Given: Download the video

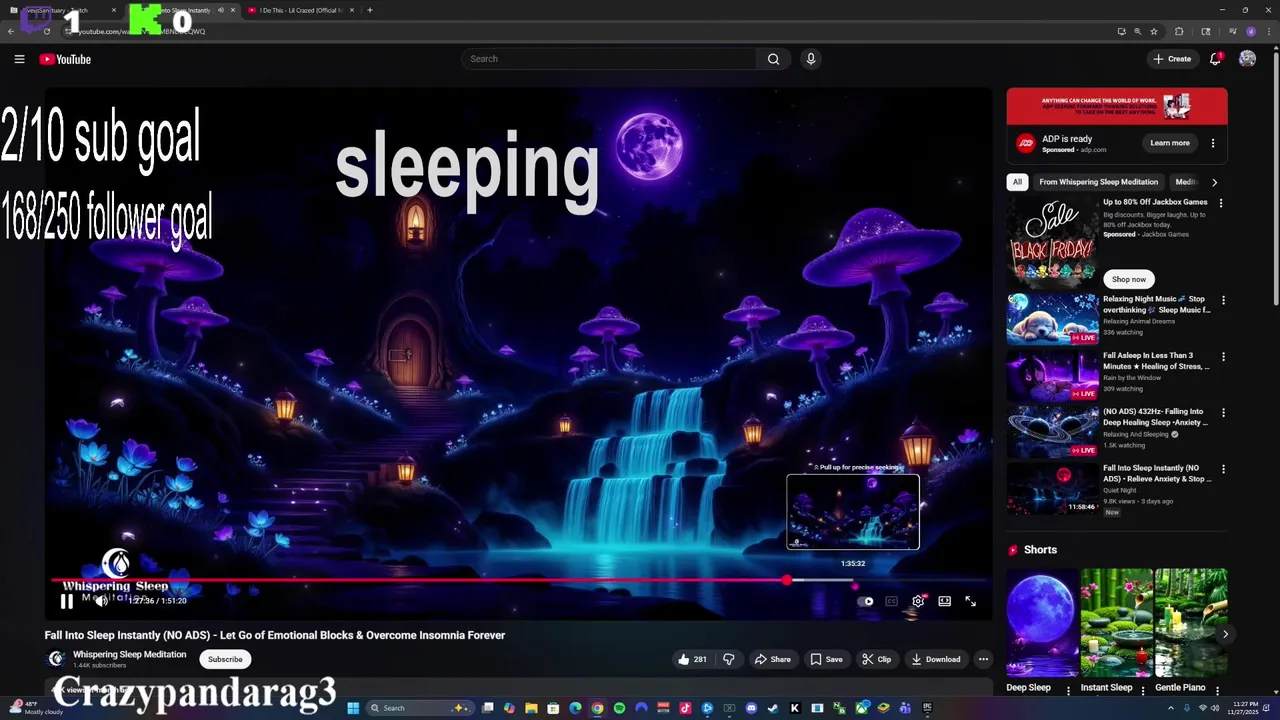Looking at the screenshot, I should tap(936, 659).
